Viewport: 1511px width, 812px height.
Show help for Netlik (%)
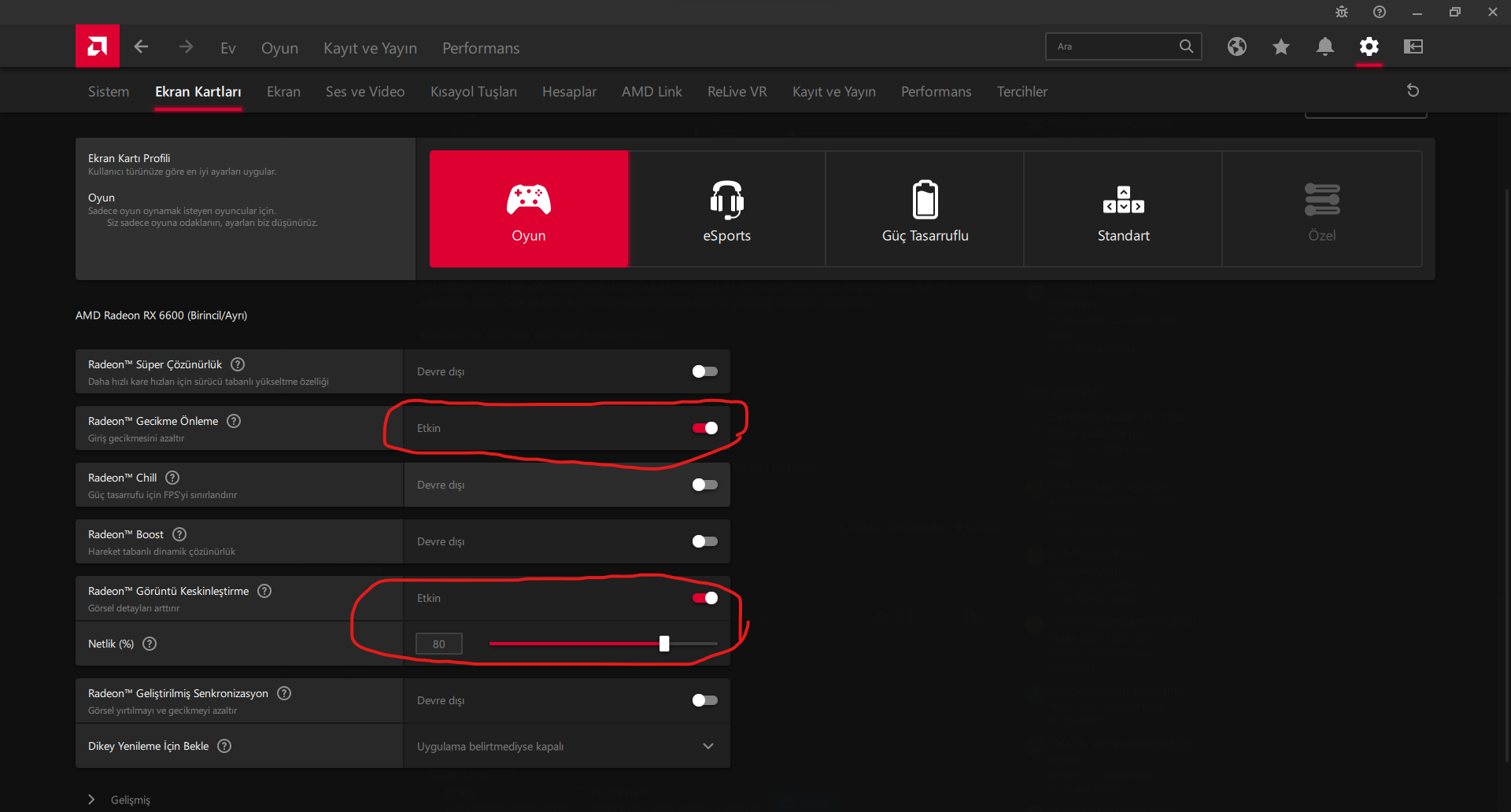click(x=150, y=644)
